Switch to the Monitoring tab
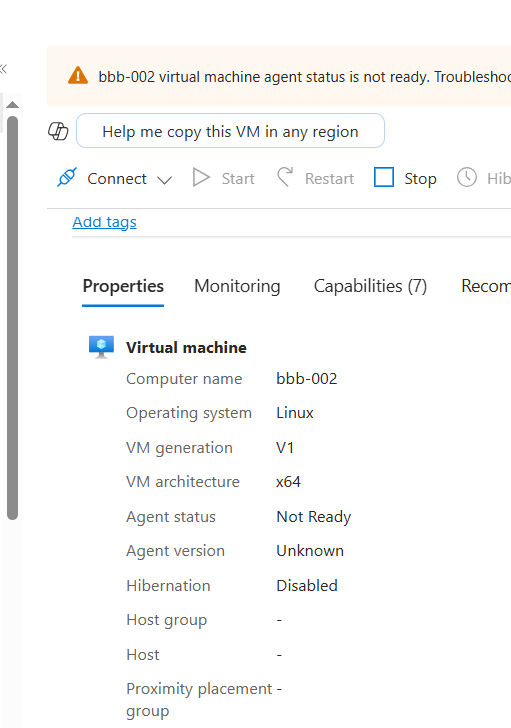This screenshot has width=511, height=728. click(237, 286)
